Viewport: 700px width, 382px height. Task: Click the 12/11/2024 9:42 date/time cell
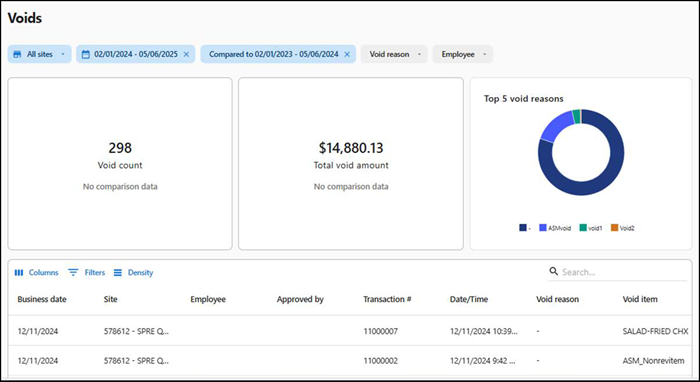click(x=483, y=361)
